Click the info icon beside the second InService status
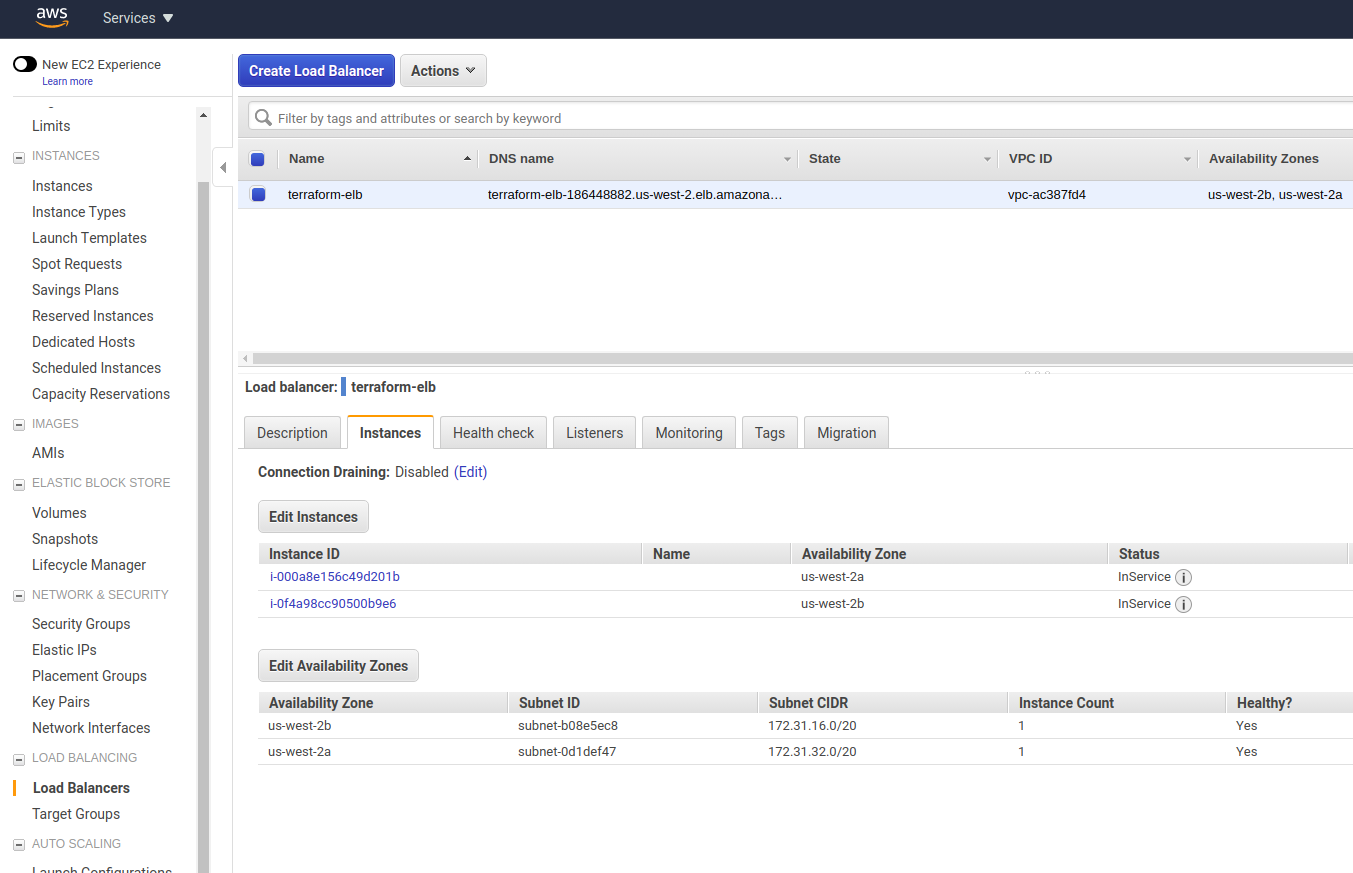This screenshot has height=873, width=1353. click(x=1184, y=604)
